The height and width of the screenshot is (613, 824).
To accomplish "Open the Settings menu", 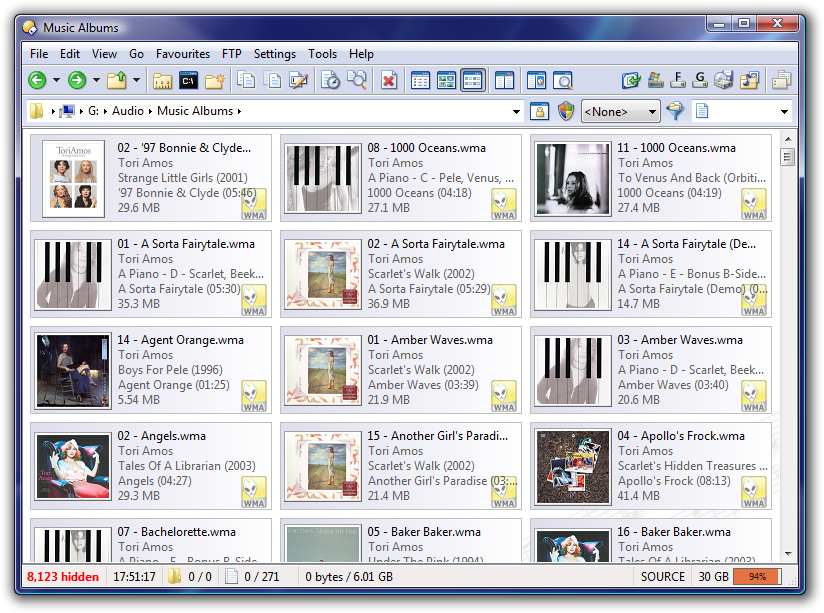I will click(x=275, y=54).
